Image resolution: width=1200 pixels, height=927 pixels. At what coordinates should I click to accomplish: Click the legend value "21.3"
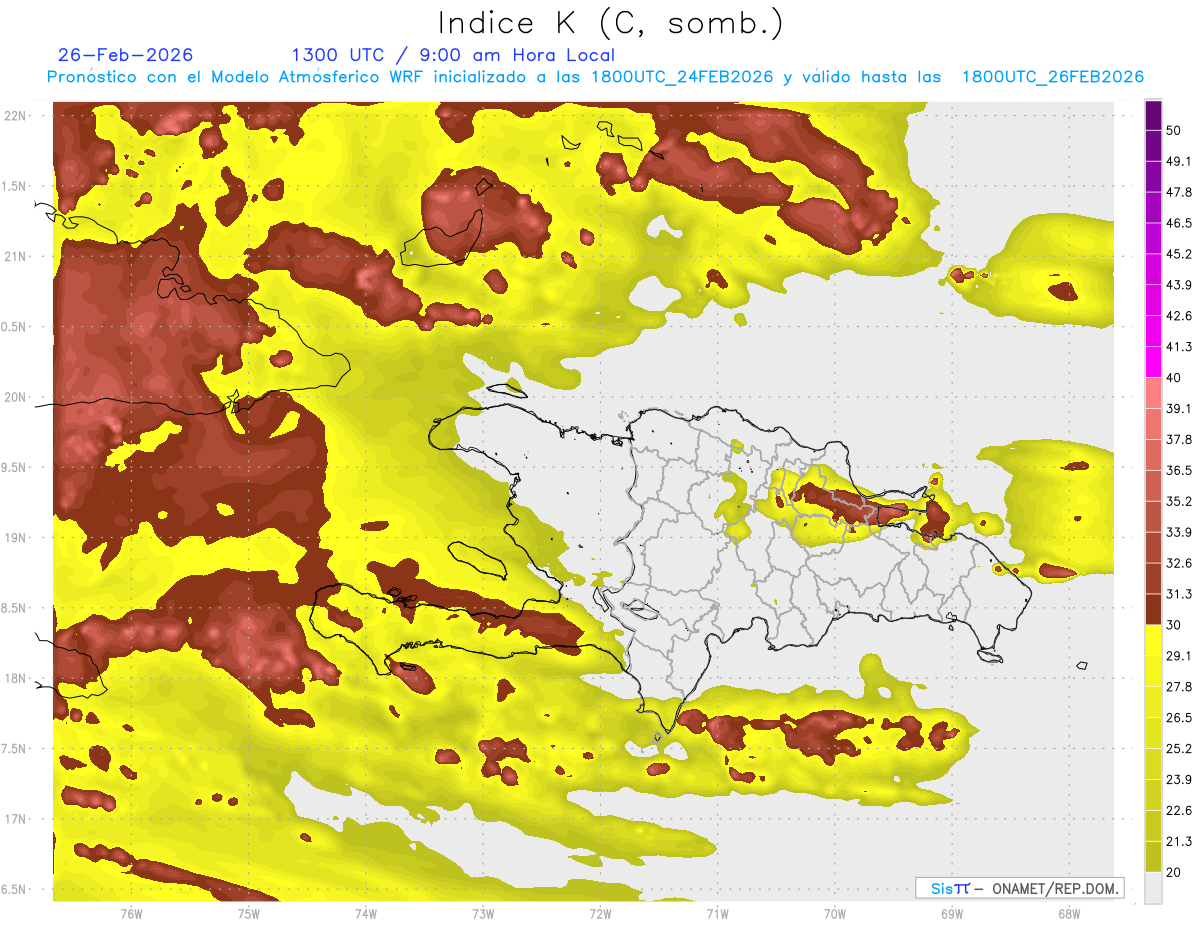click(1179, 842)
